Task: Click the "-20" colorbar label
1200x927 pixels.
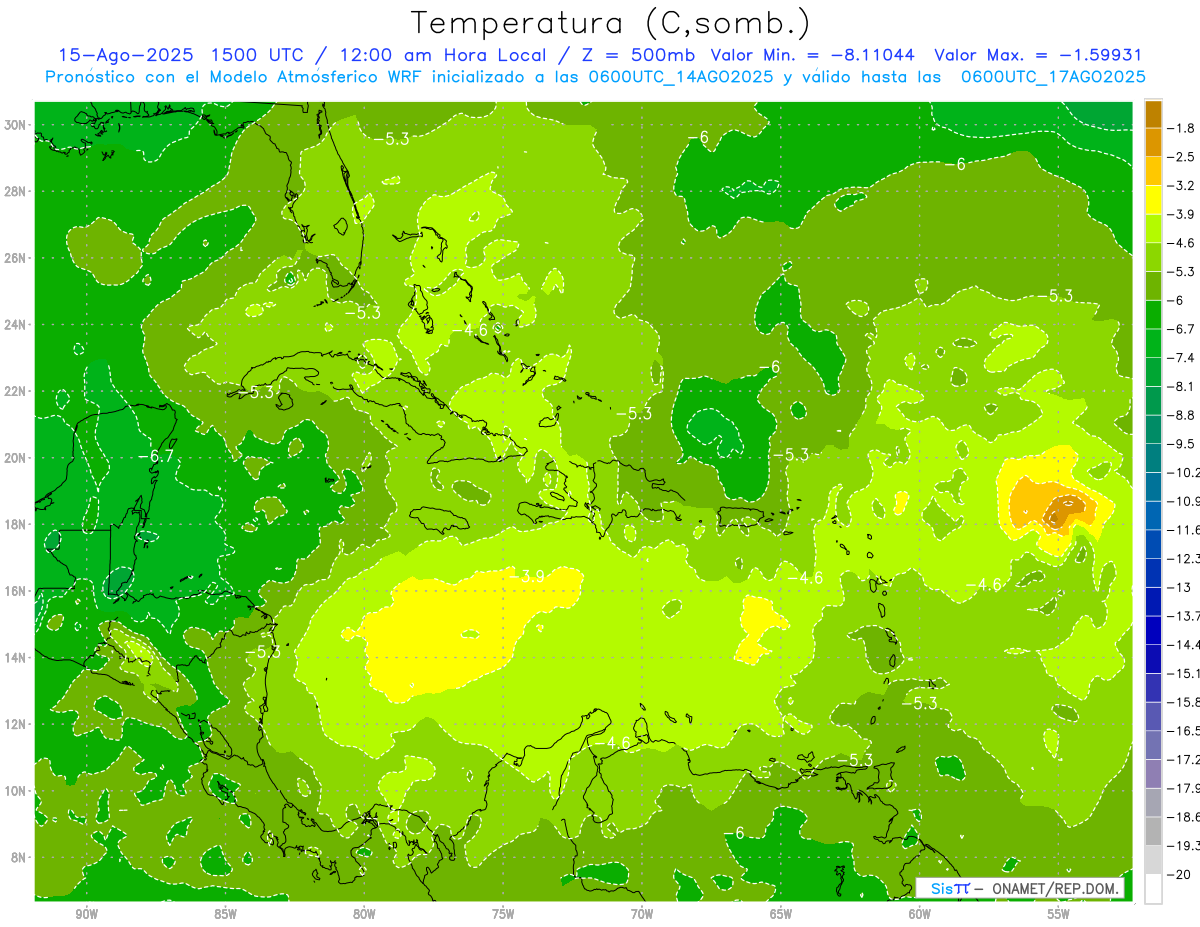Action: click(1181, 875)
